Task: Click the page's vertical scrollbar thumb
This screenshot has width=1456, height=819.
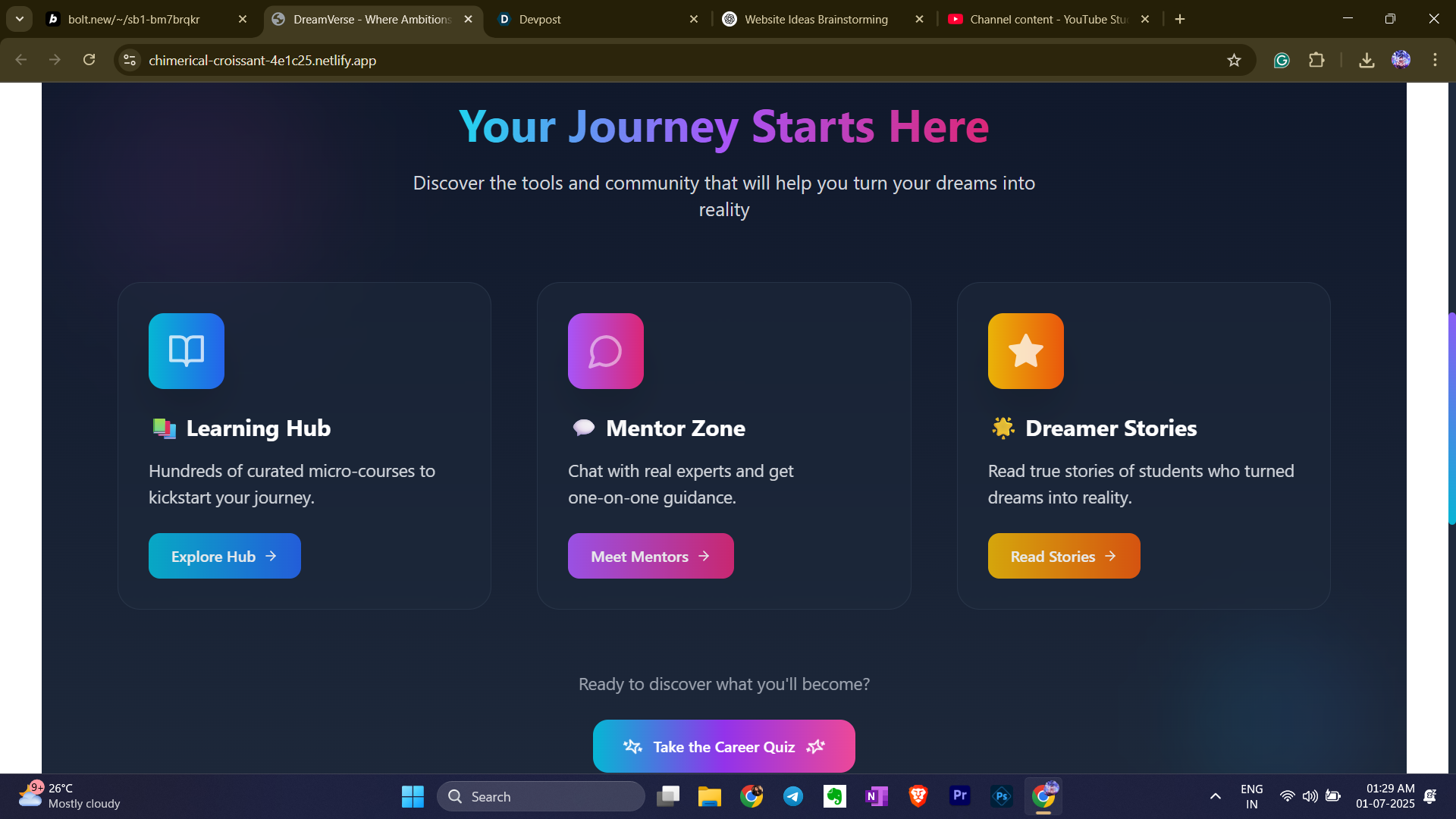Action: pyautogui.click(x=1451, y=417)
